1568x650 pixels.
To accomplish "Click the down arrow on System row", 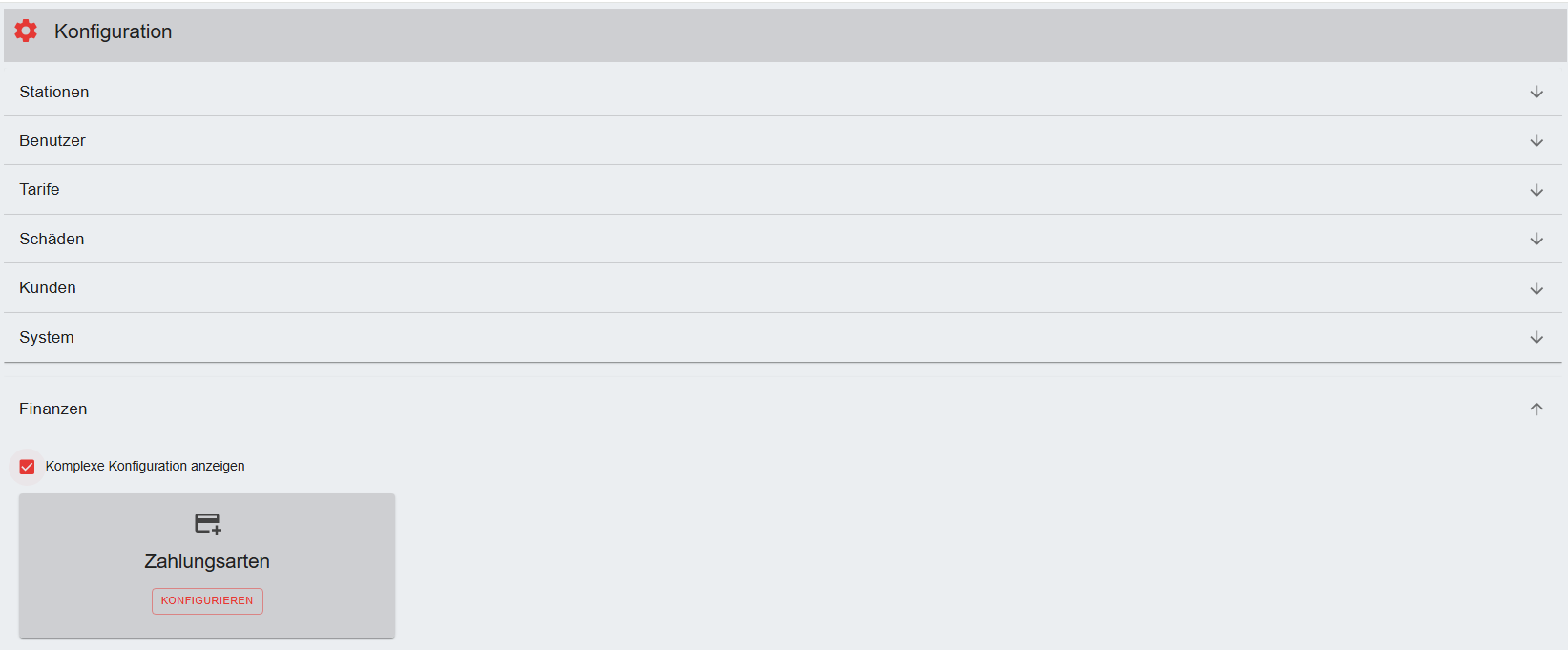I will pyautogui.click(x=1537, y=338).
